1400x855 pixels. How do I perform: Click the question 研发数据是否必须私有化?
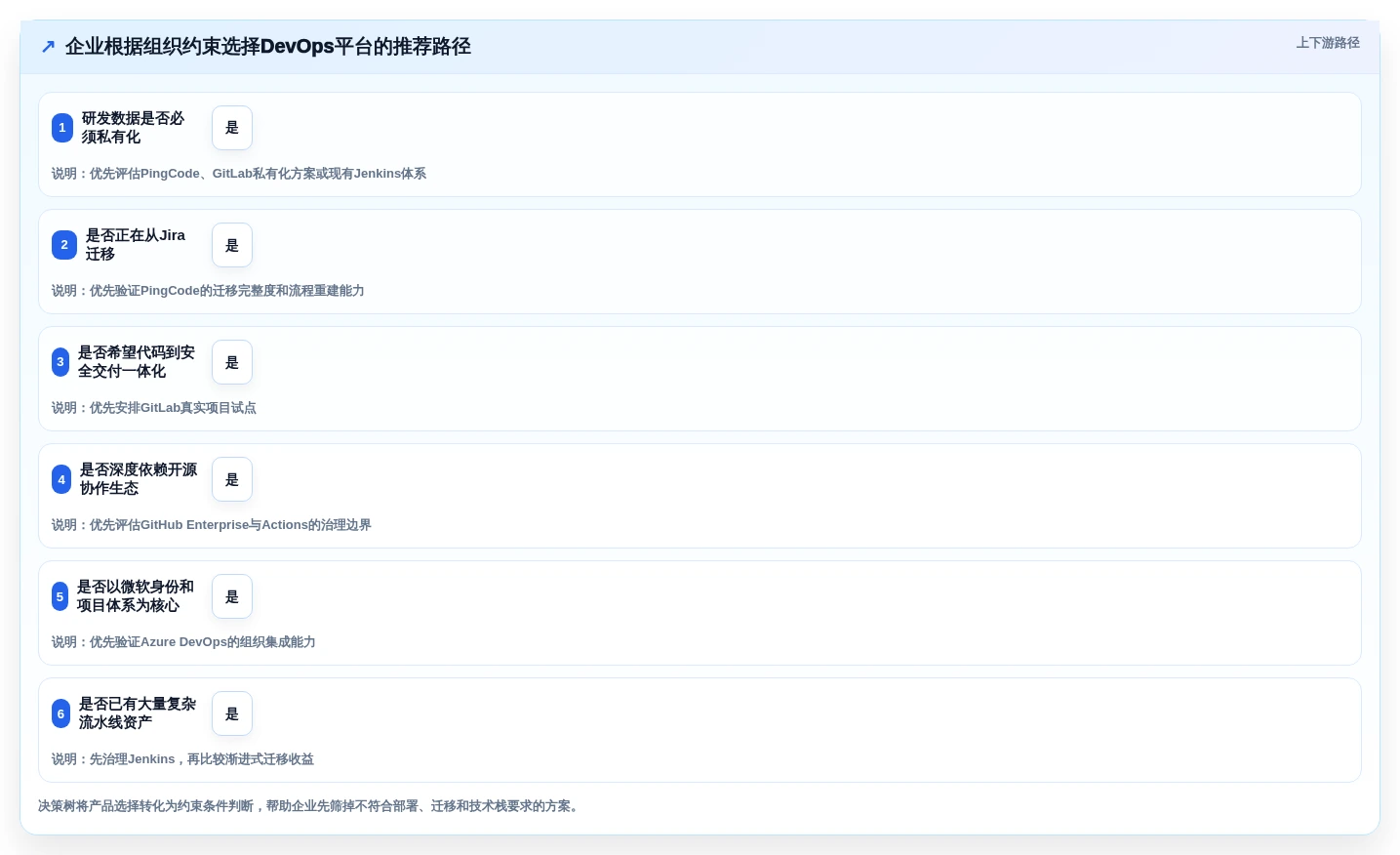click(x=133, y=128)
